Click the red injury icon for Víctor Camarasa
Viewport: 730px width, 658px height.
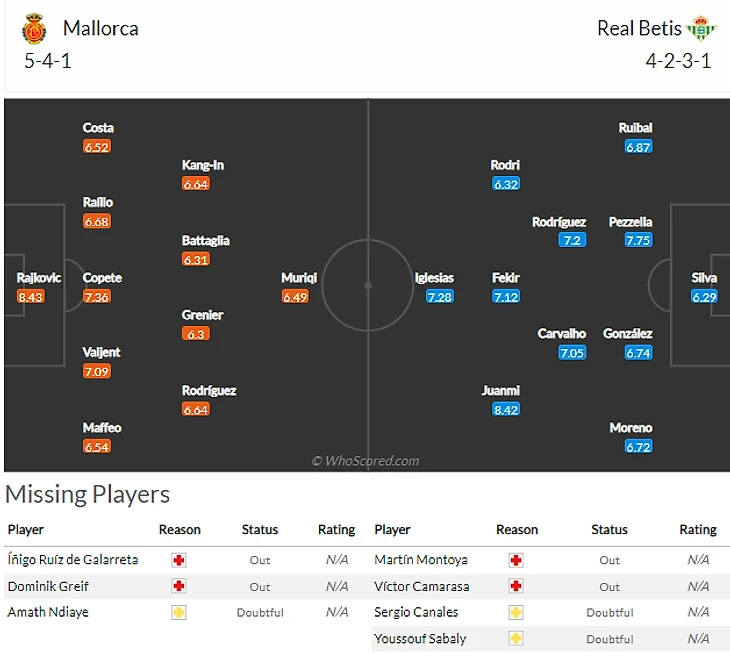(x=516, y=586)
